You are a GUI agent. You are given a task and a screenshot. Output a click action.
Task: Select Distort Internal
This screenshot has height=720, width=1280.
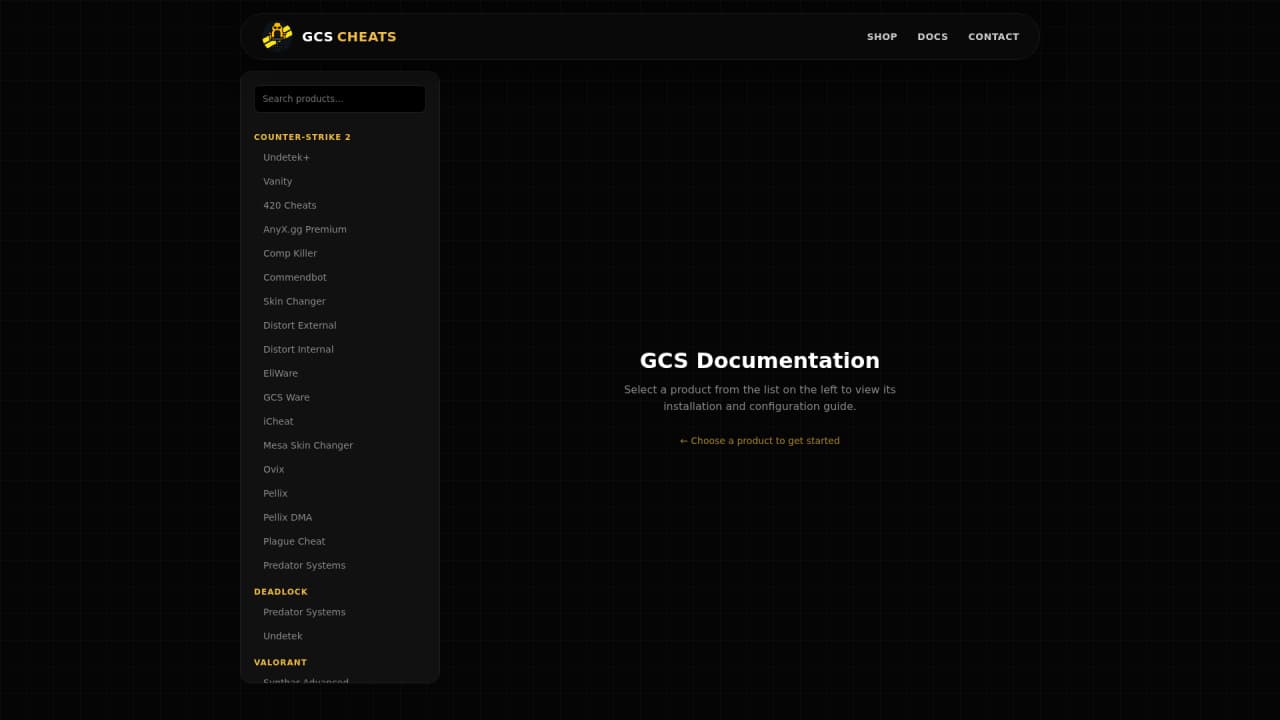point(340,350)
